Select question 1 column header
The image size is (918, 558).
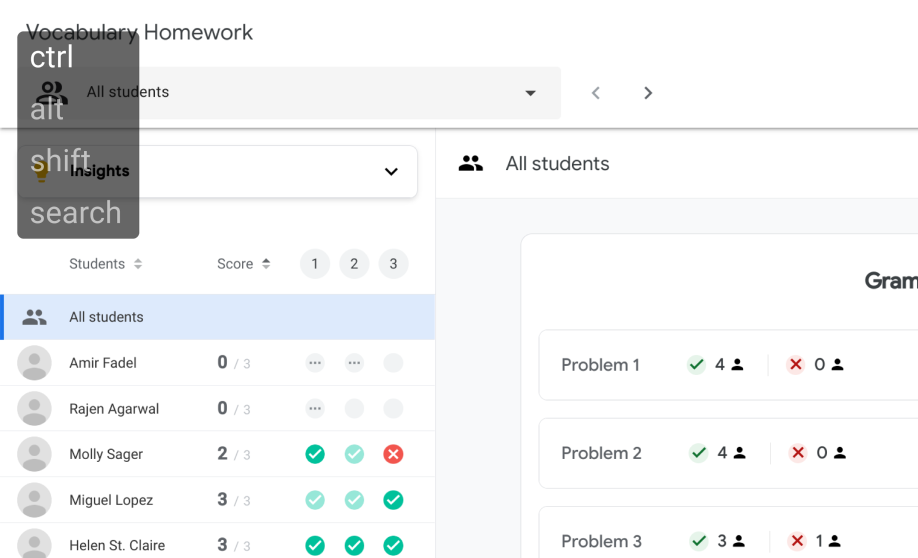pyautogui.click(x=315, y=263)
